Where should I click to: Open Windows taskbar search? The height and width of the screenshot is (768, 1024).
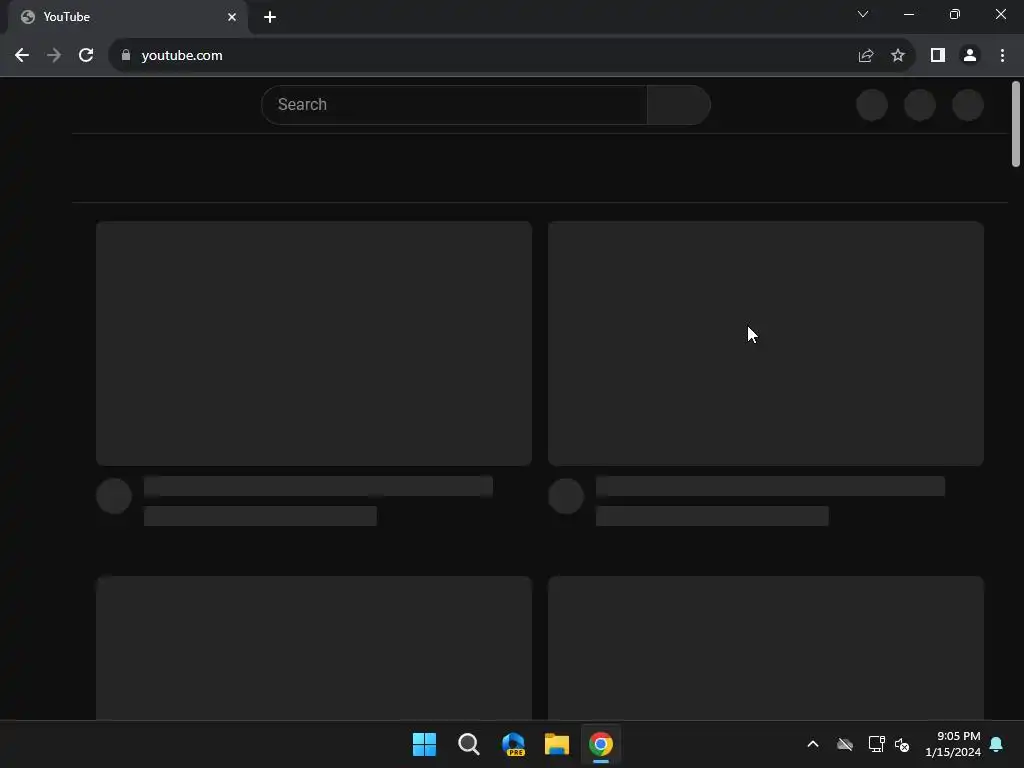[x=468, y=744]
